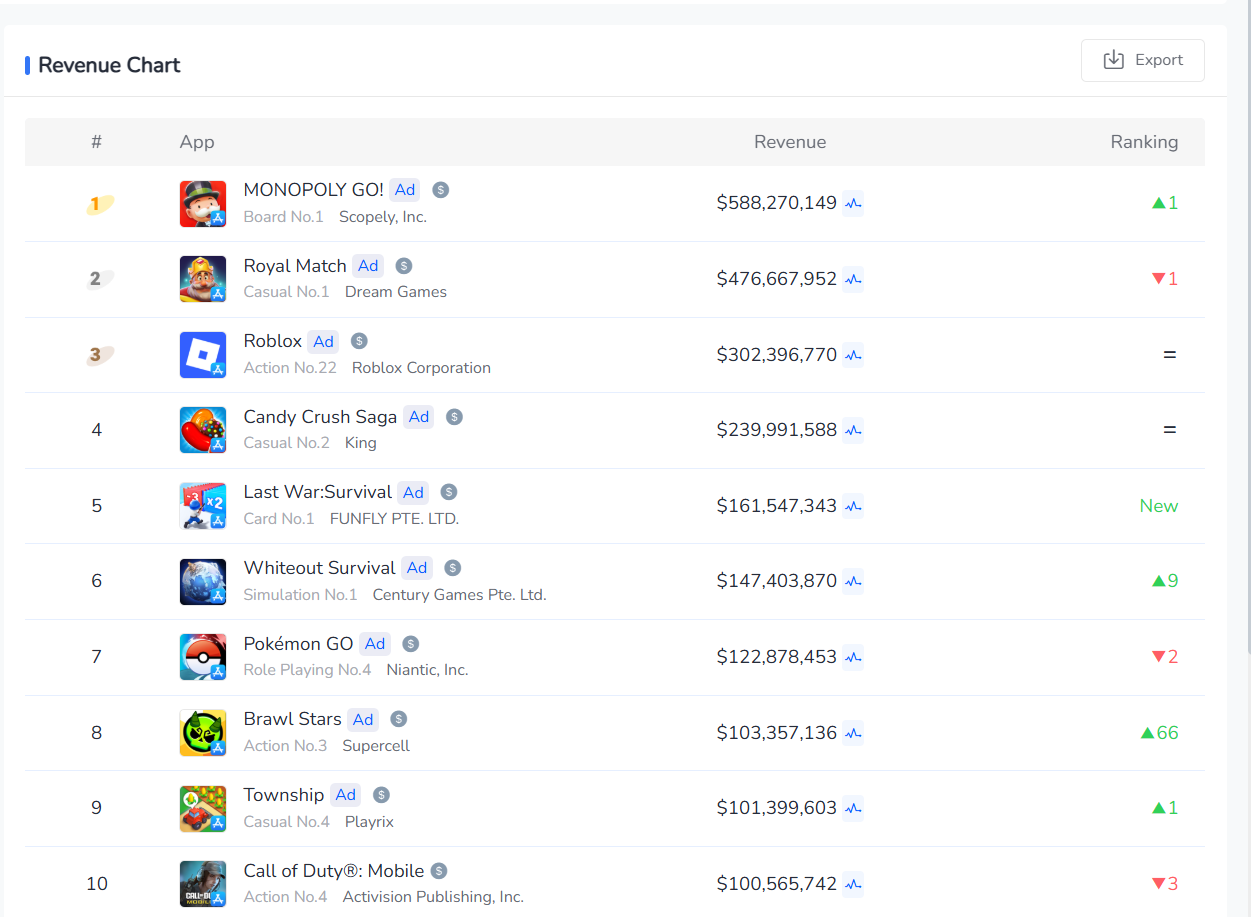Open publisher Roblox Corporation

pyautogui.click(x=421, y=368)
